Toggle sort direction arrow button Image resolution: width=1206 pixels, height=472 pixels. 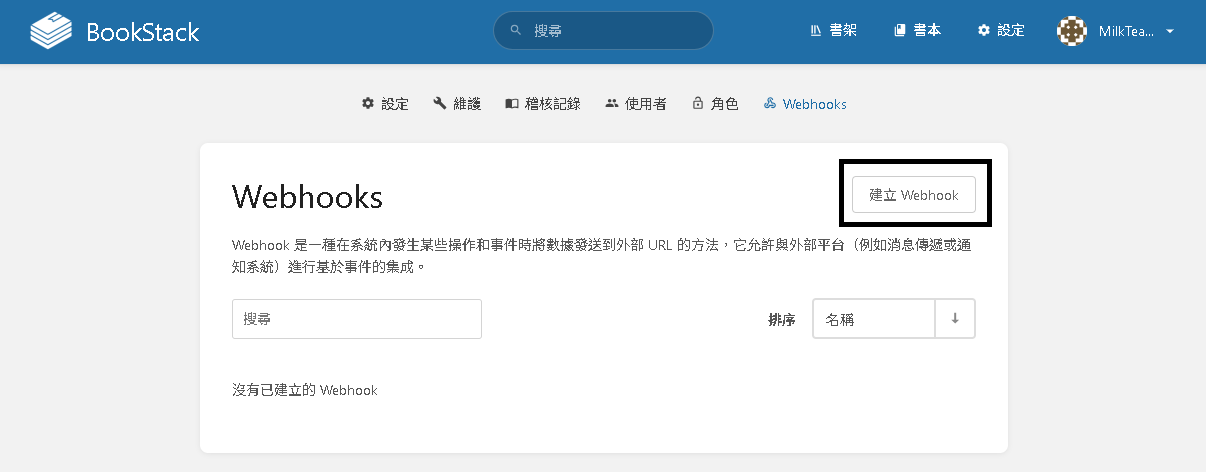[955, 319]
